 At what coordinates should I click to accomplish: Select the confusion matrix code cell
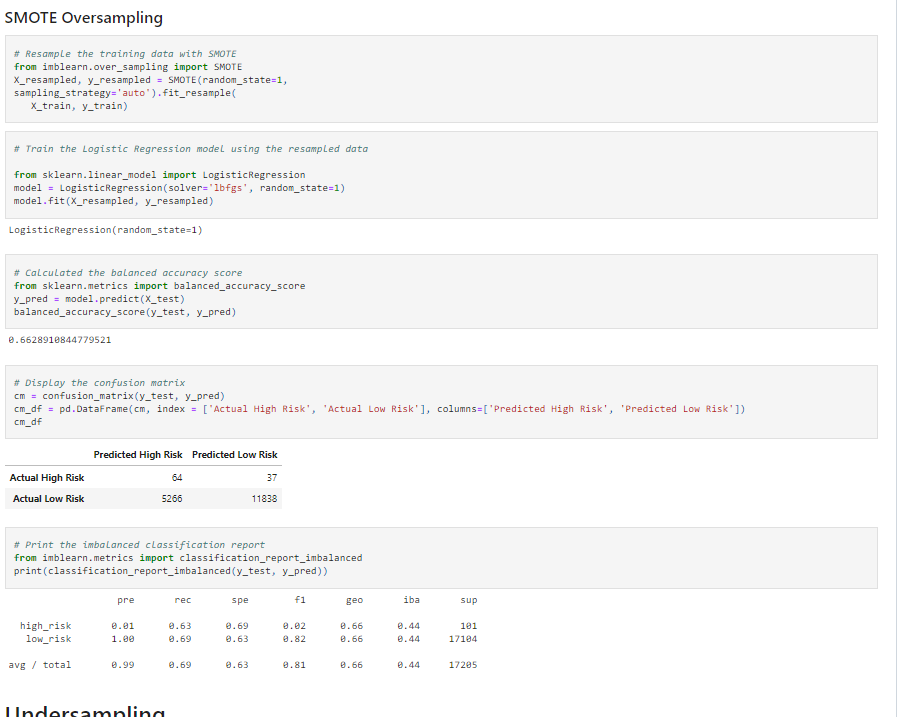click(x=441, y=402)
